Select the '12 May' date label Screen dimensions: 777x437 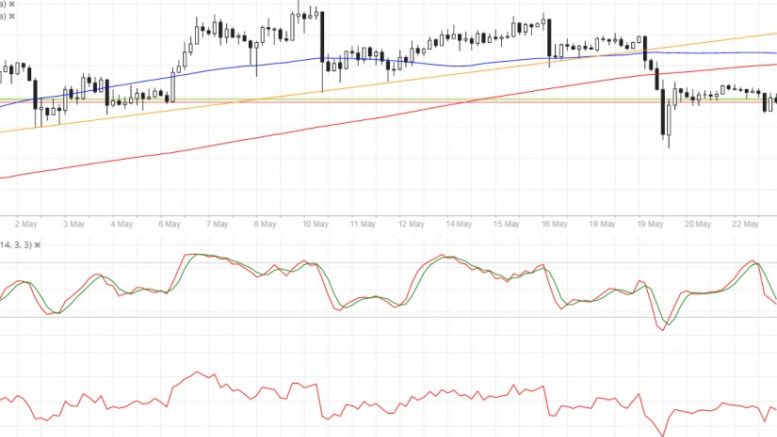click(x=411, y=224)
